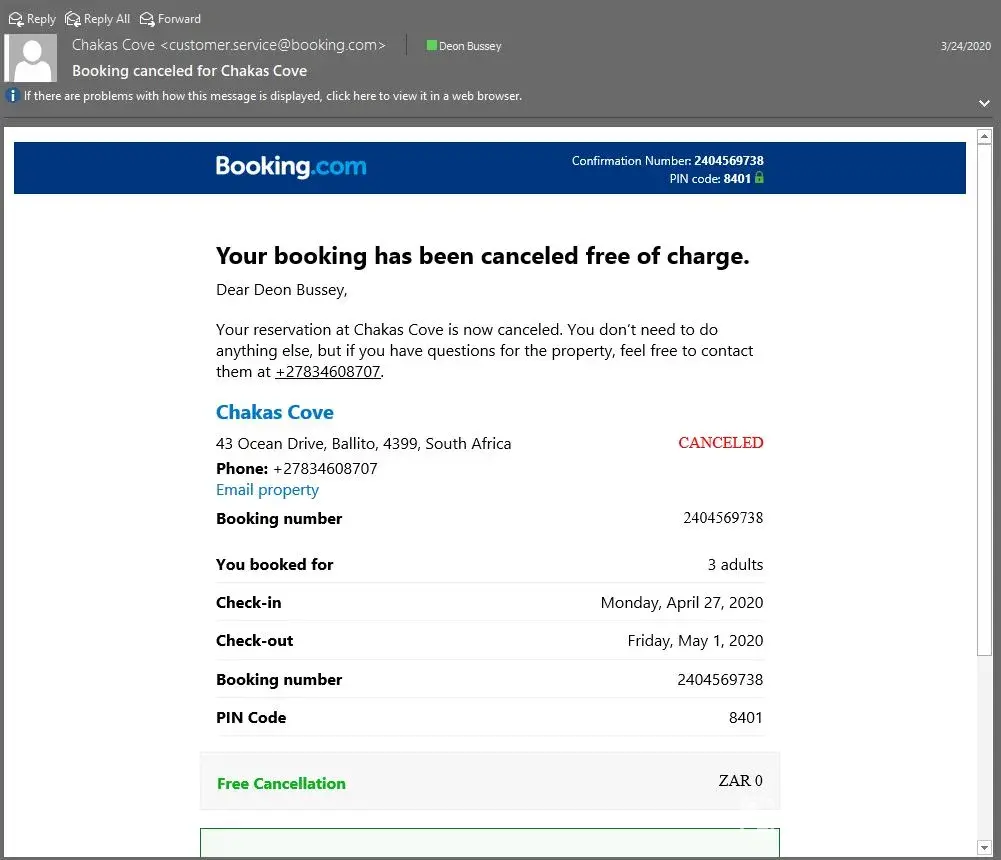1001x860 pixels.
Task: Open the Chakas Cove property link
Action: [x=275, y=412]
